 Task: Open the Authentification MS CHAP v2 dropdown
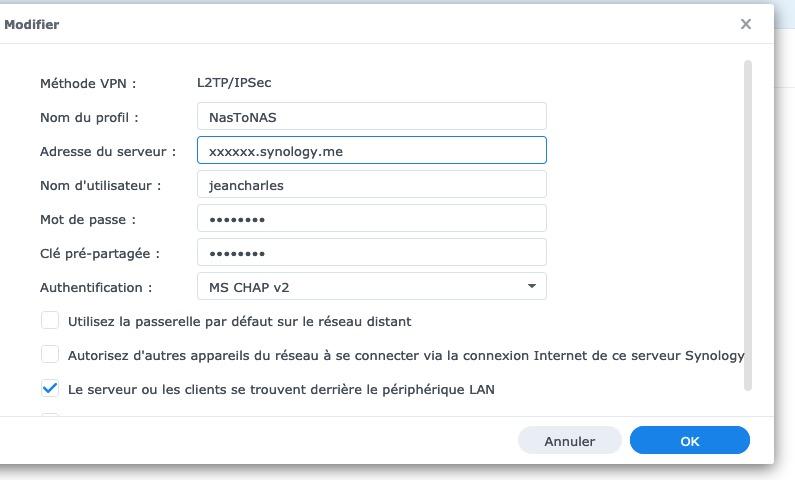(x=371, y=286)
